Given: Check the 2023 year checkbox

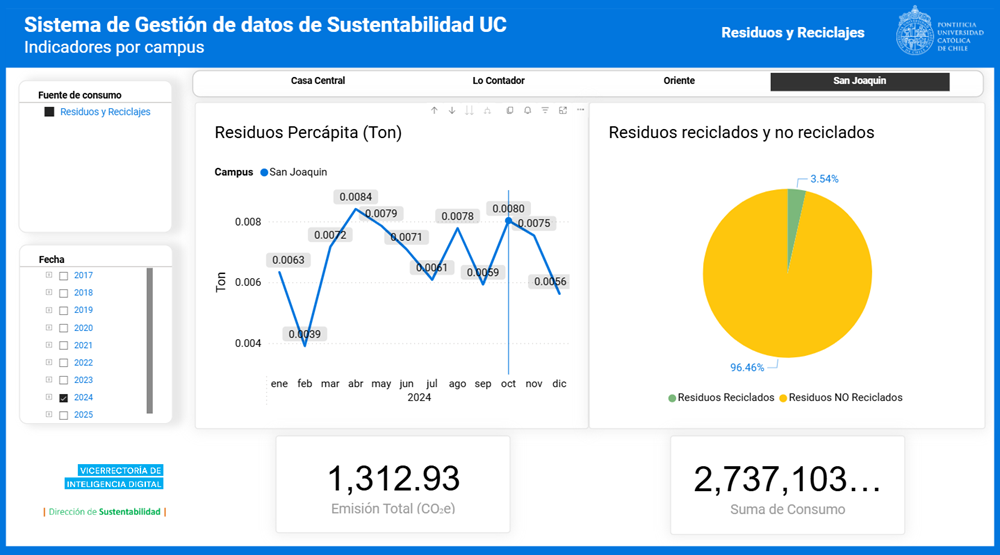Looking at the screenshot, I should [x=64, y=381].
